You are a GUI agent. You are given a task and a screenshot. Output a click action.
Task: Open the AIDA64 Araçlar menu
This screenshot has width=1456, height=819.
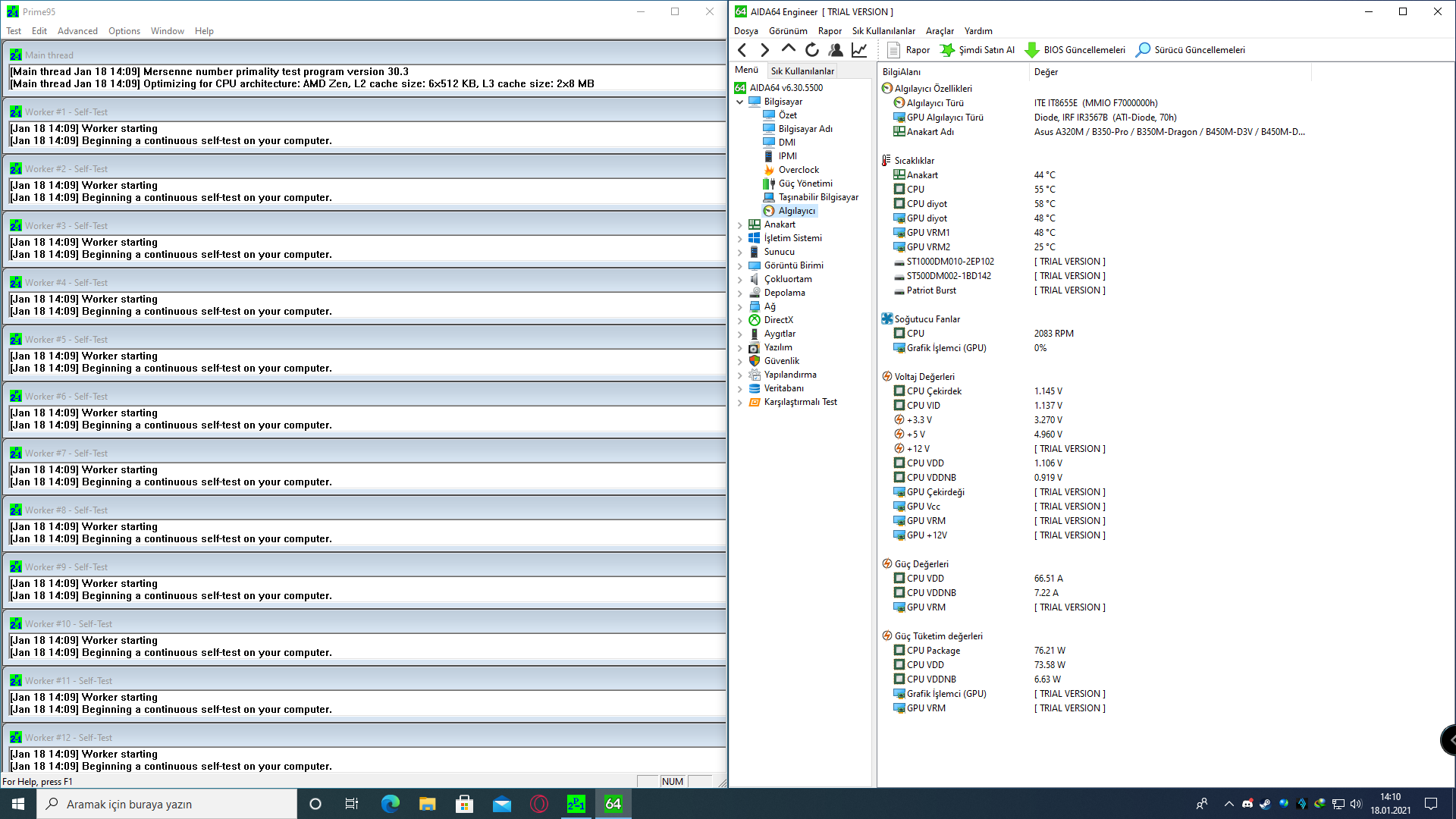click(940, 31)
